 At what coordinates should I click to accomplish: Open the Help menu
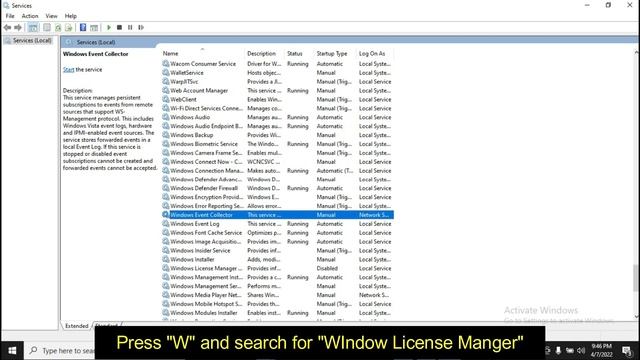pos(71,16)
